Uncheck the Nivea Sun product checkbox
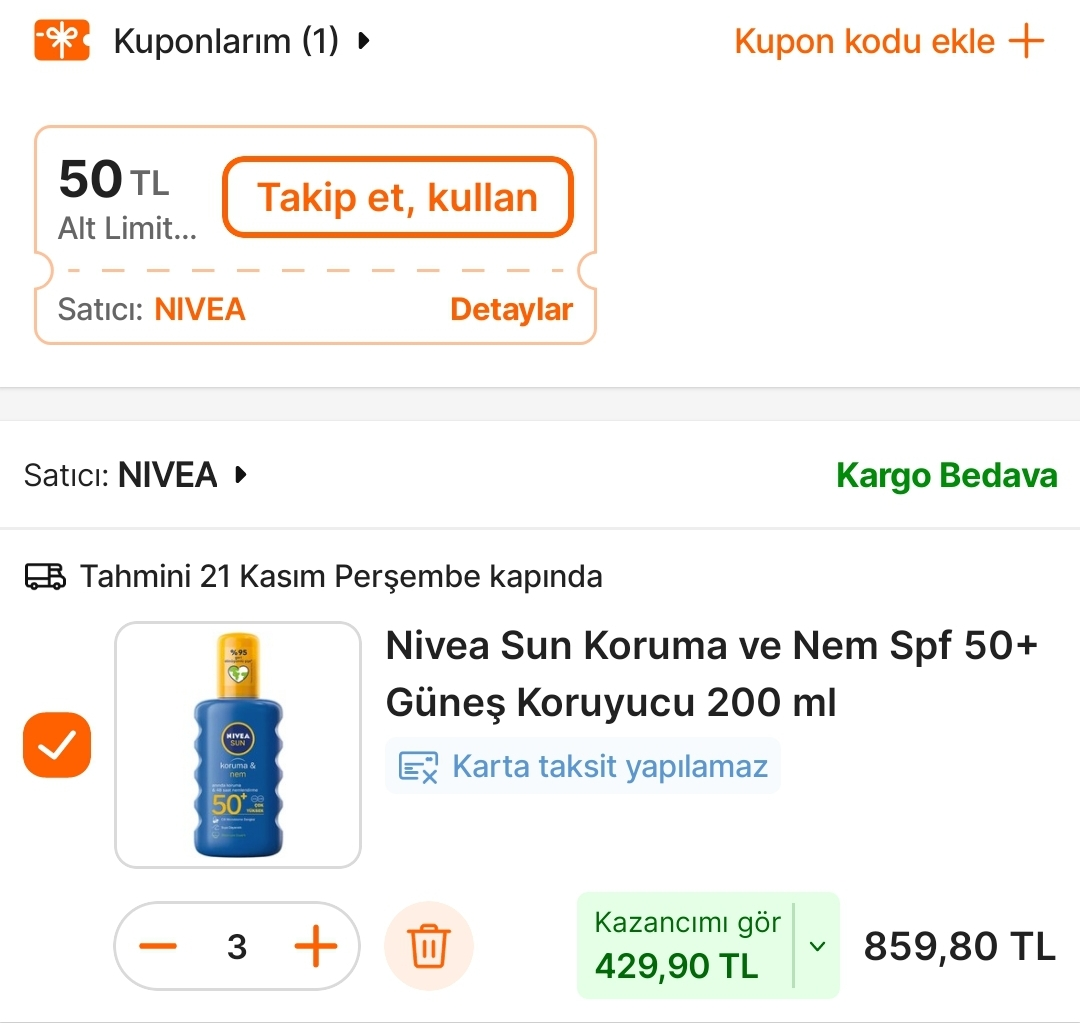1080x1023 pixels. click(57, 745)
